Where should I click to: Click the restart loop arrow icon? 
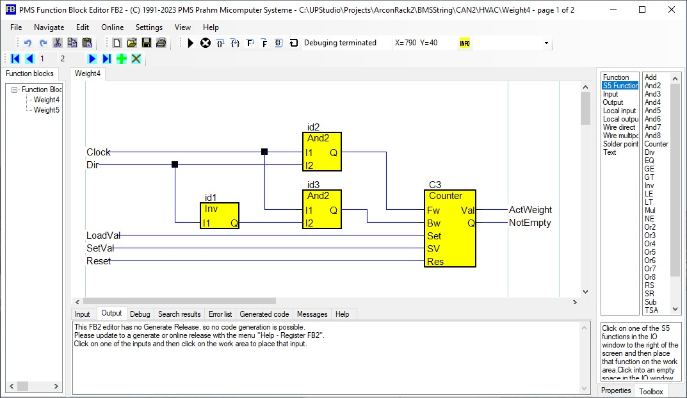(x=294, y=43)
